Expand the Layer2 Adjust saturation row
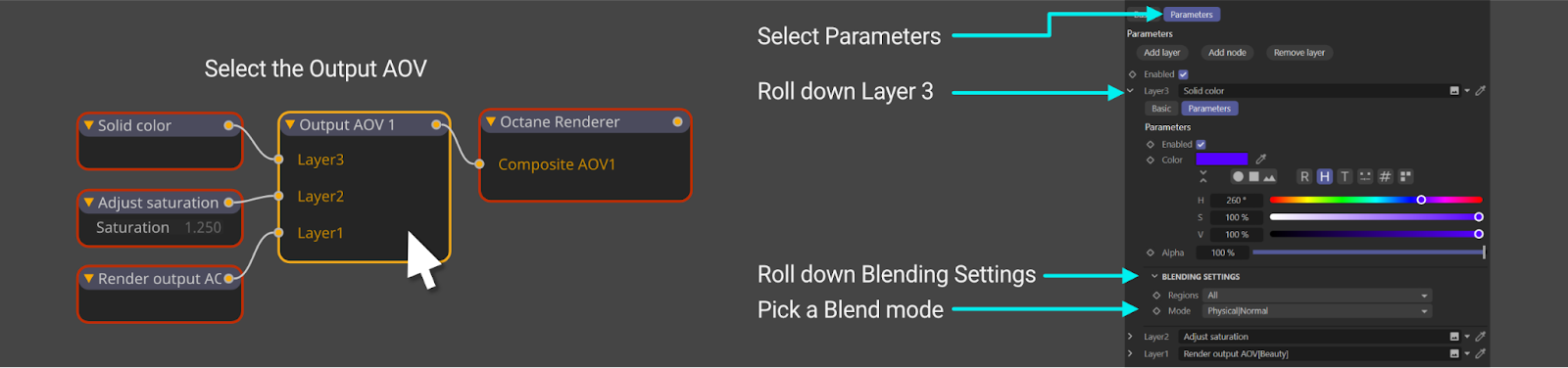This screenshot has height=368, width=1568. [x=1130, y=337]
